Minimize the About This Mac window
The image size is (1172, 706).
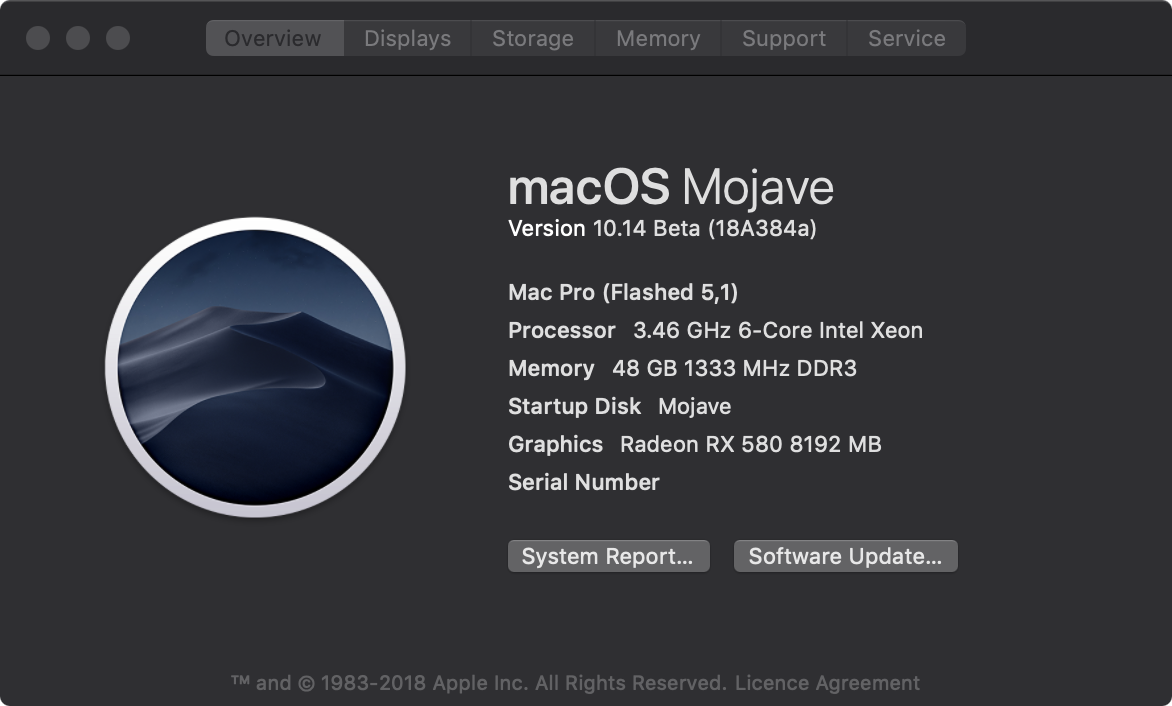point(78,39)
